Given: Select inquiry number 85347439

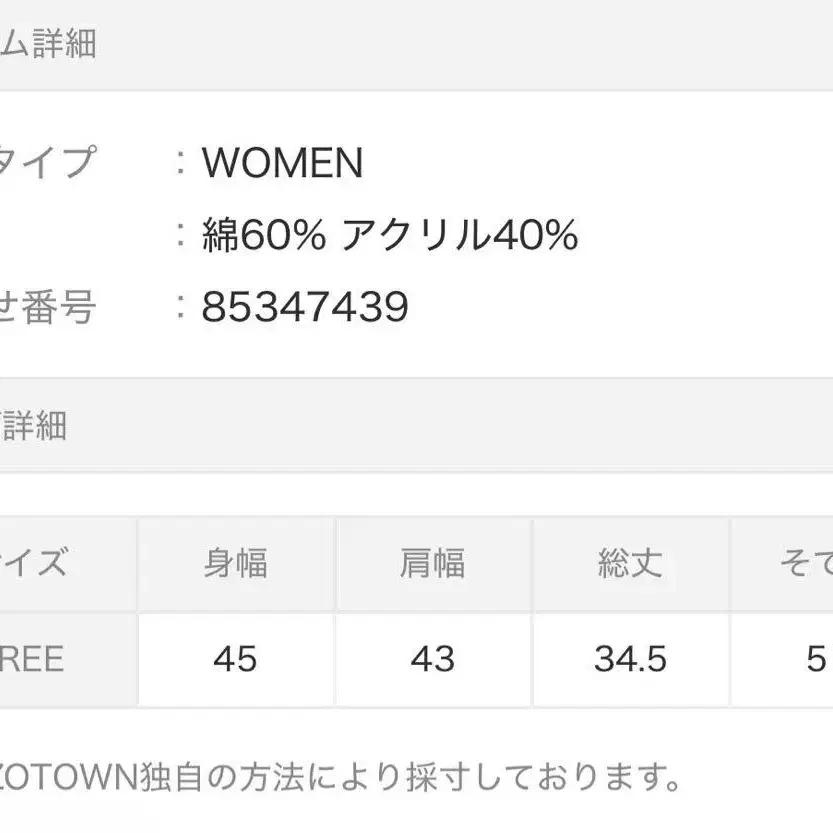Looking at the screenshot, I should click(x=305, y=308).
